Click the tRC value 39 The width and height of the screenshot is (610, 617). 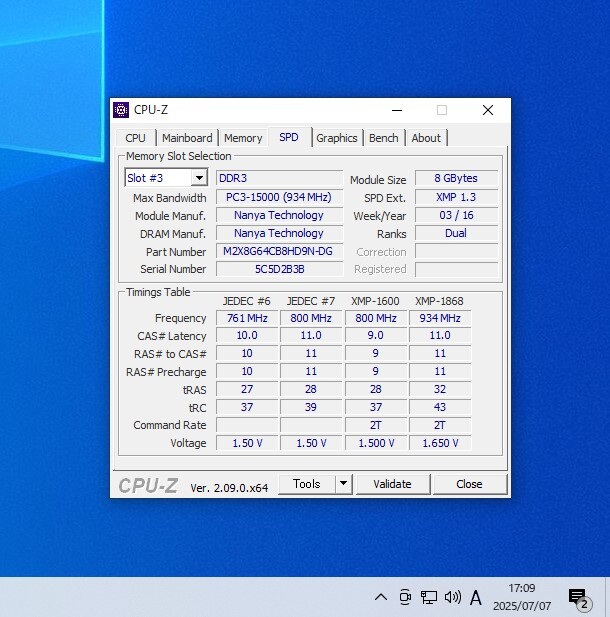click(x=311, y=407)
